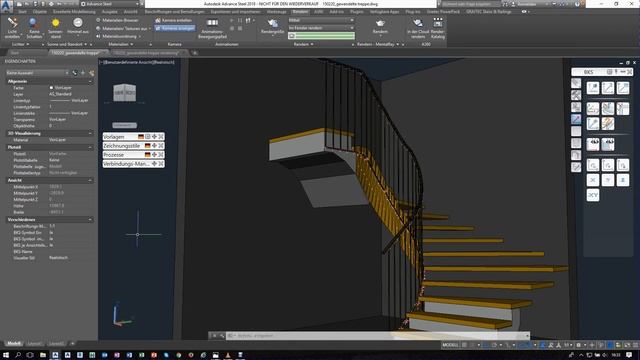This screenshot has width=640, height=360.
Task: Click the XY button in BKS palette
Action: pos(593,195)
